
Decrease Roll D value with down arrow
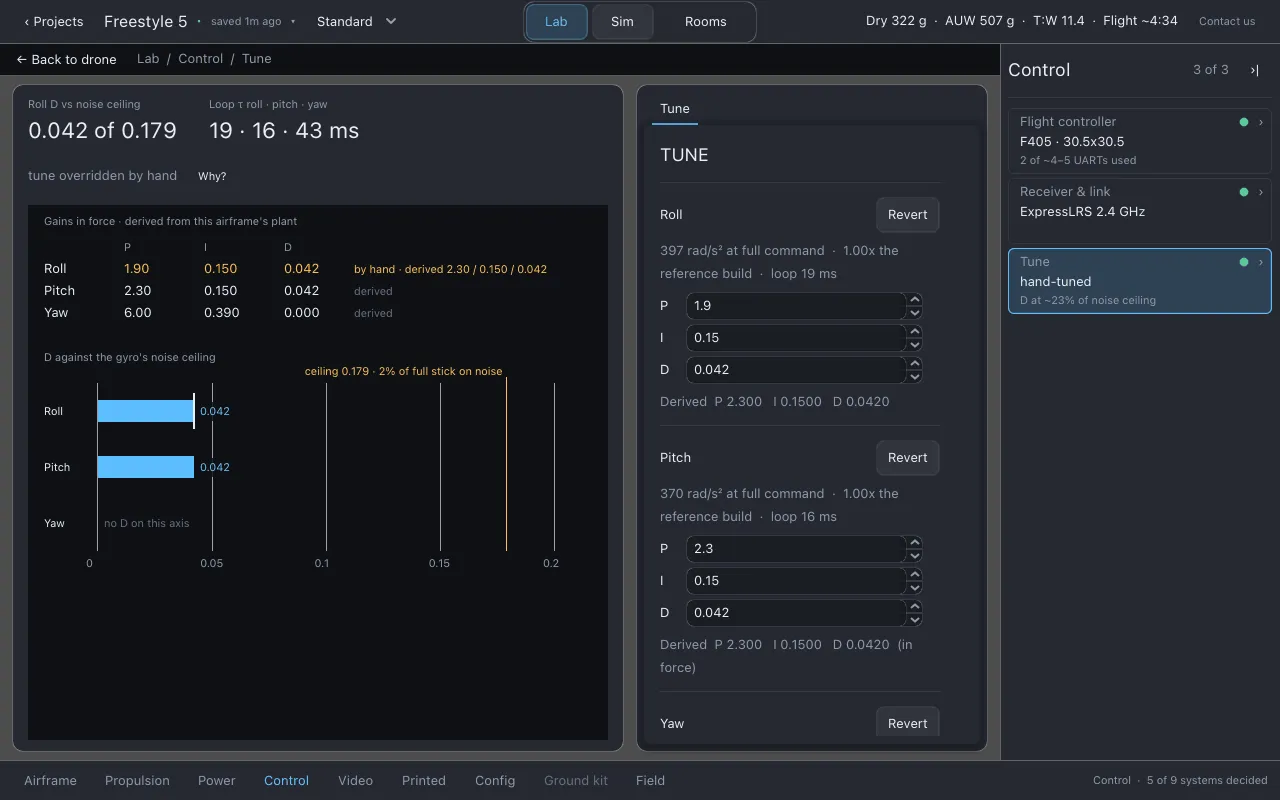click(915, 376)
